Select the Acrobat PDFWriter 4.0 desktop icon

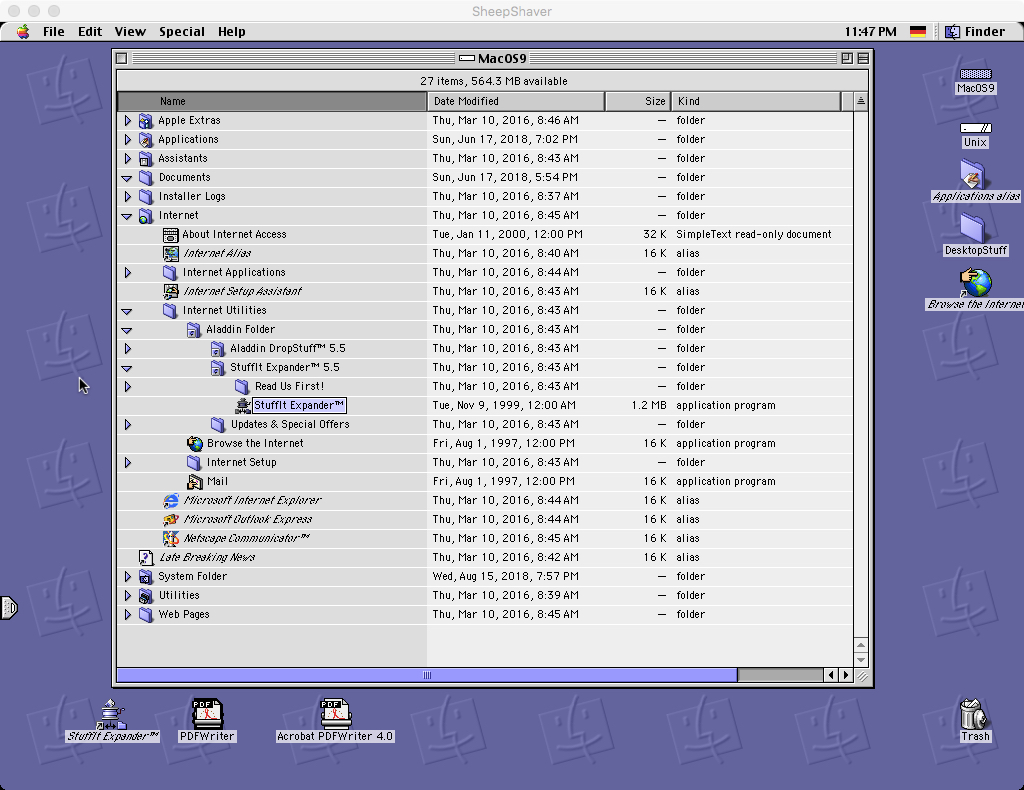point(335,714)
